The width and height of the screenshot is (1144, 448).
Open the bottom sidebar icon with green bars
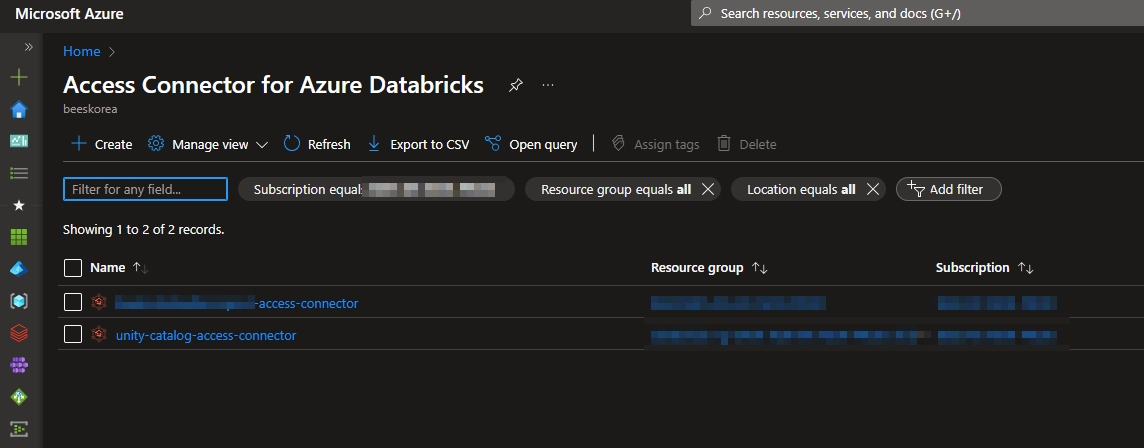[x=19, y=428]
